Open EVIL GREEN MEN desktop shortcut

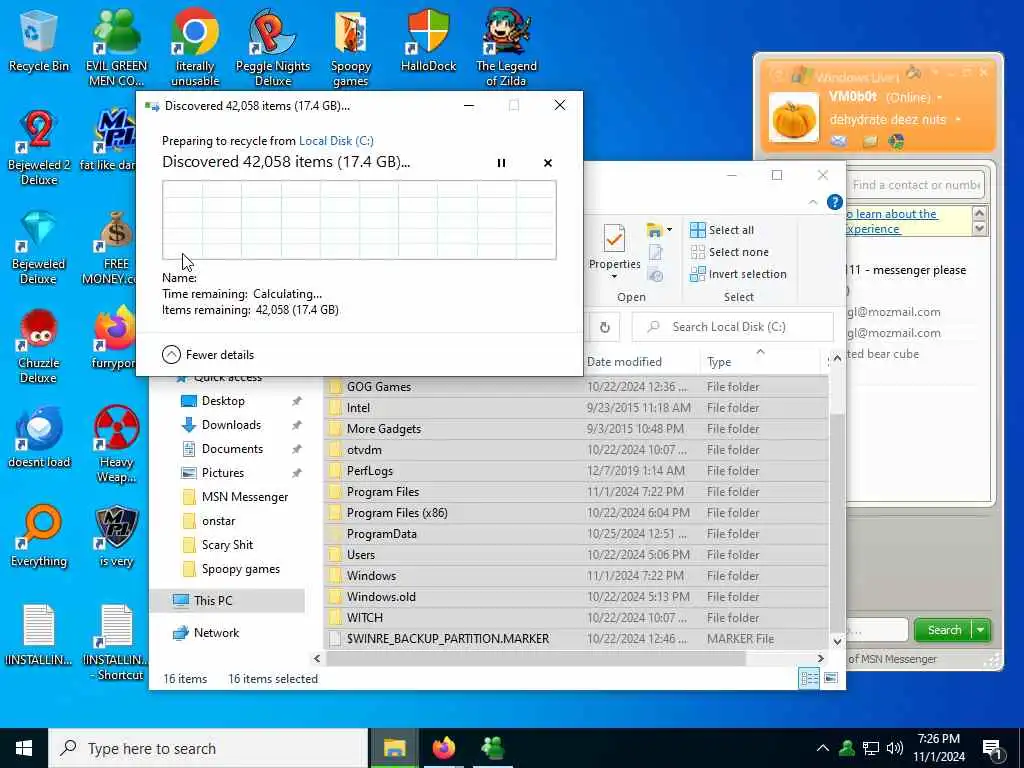coord(116,48)
